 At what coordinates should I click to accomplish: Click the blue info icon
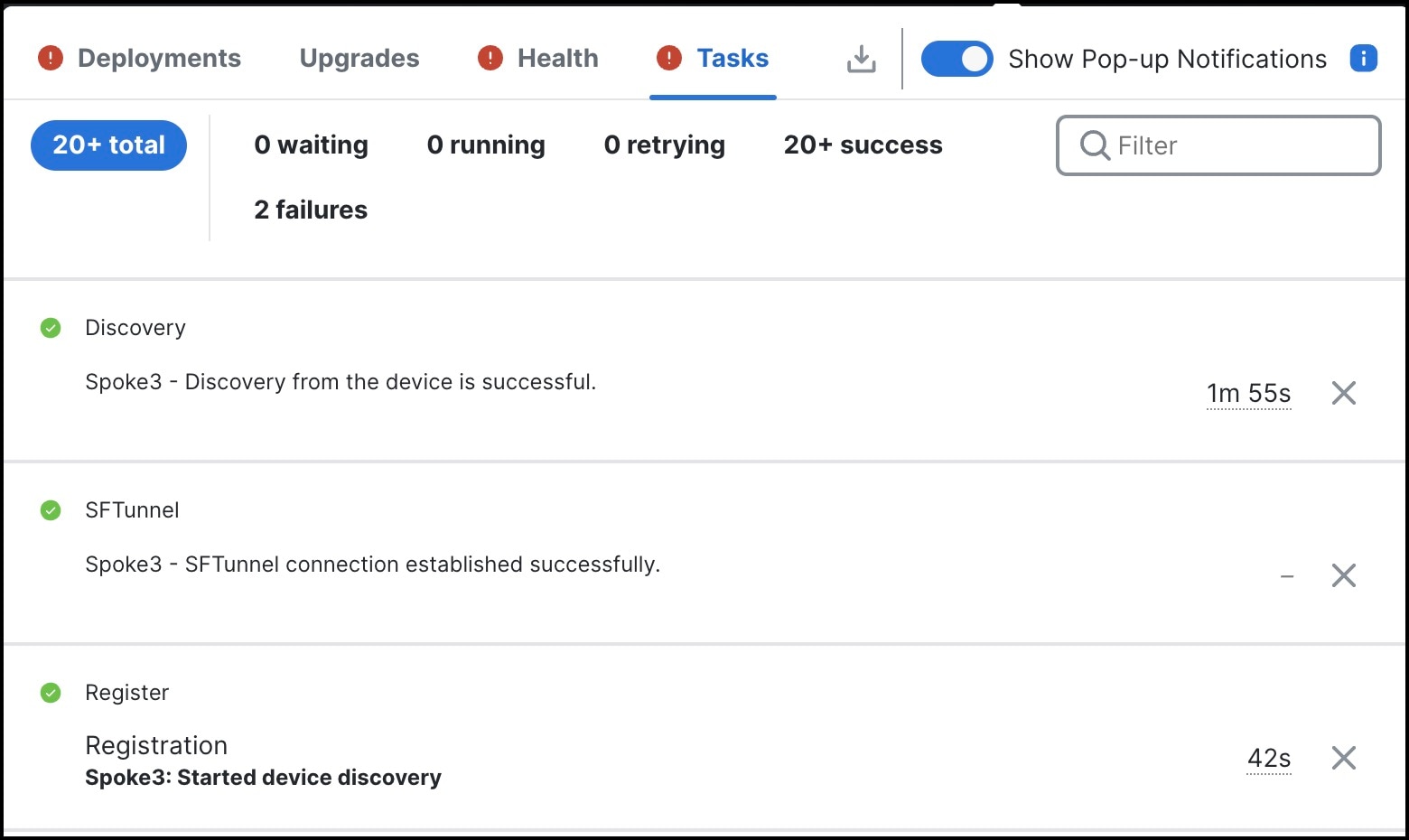tap(1363, 58)
